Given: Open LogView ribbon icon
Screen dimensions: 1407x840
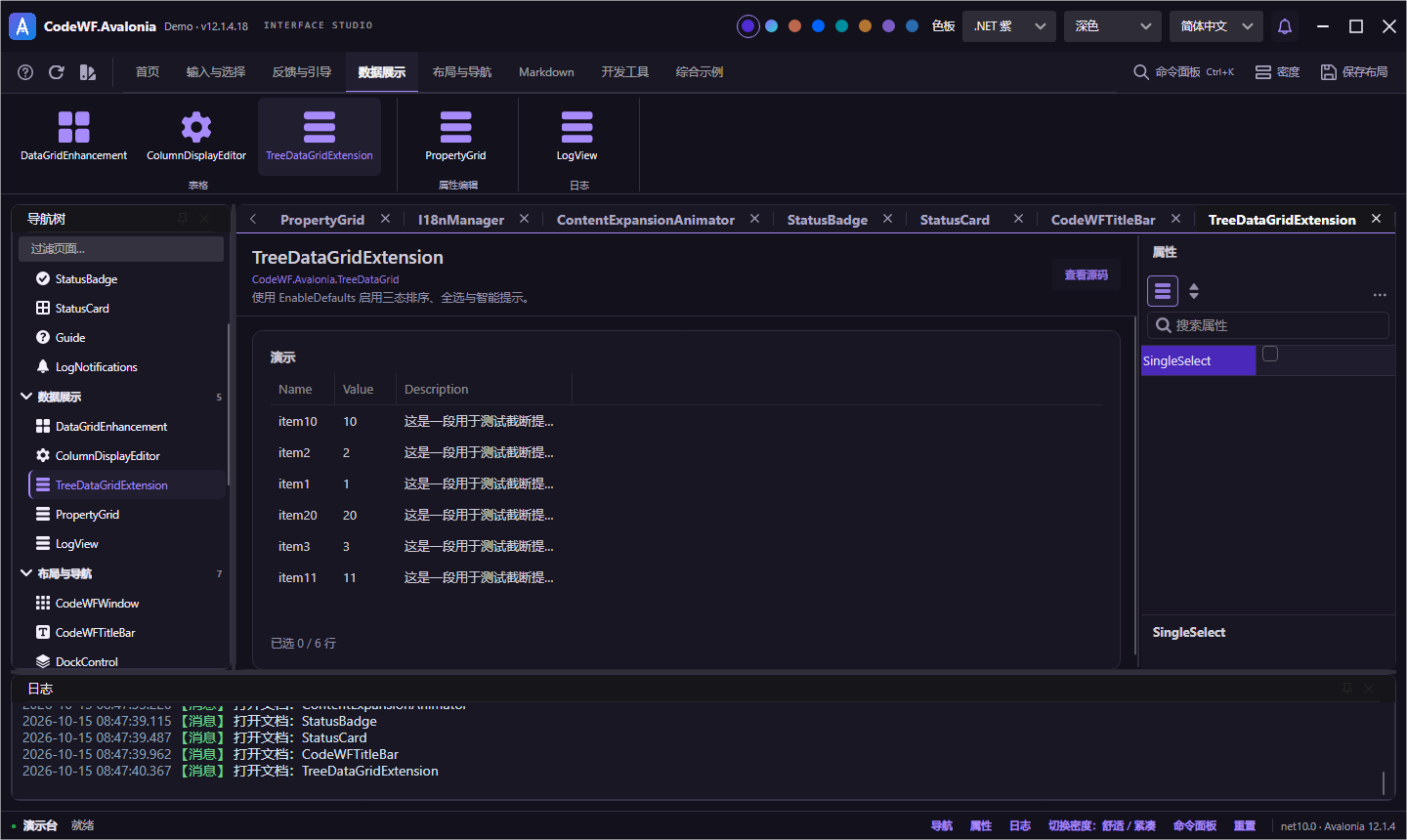Looking at the screenshot, I should 576,137.
